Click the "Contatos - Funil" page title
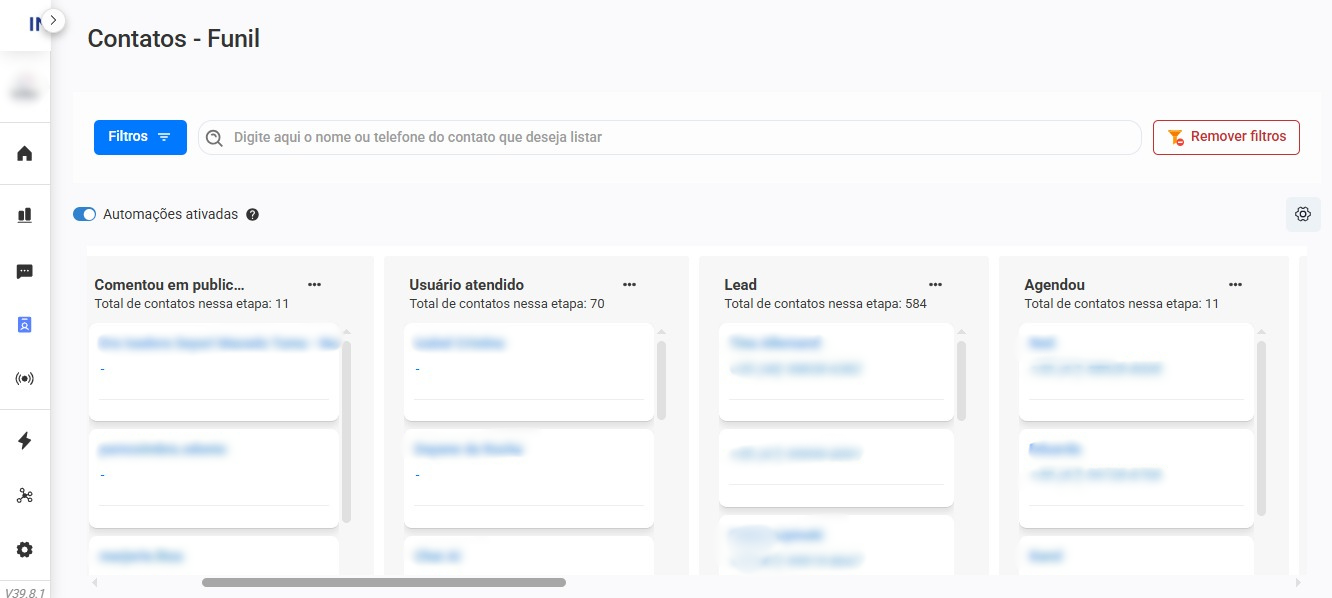 tap(174, 39)
